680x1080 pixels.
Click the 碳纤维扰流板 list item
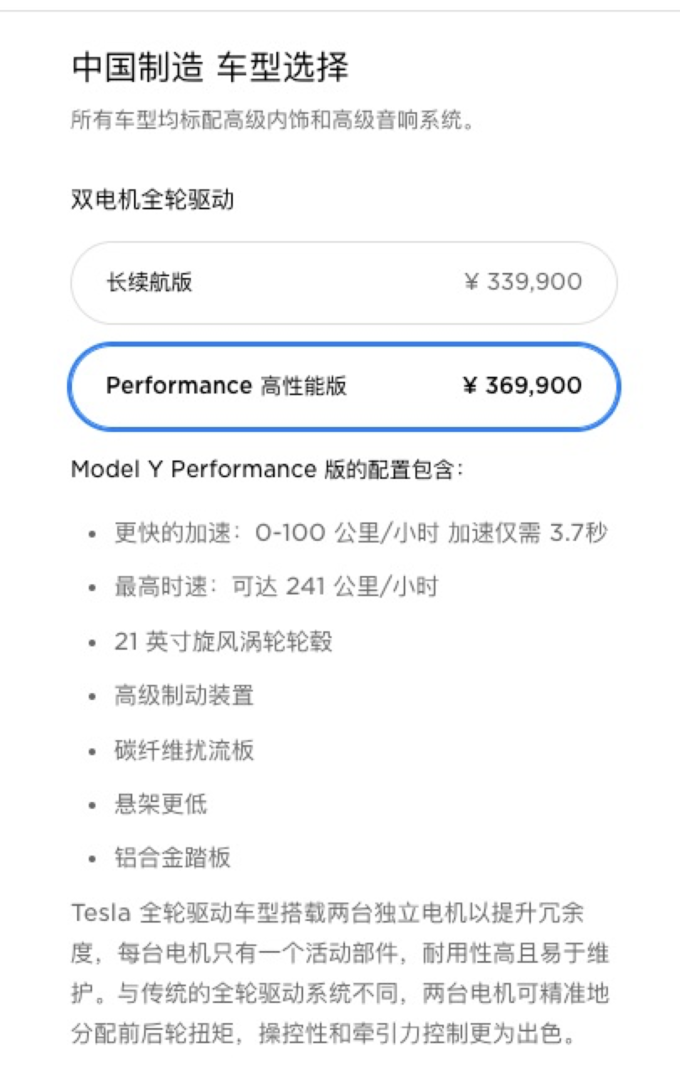[184, 750]
